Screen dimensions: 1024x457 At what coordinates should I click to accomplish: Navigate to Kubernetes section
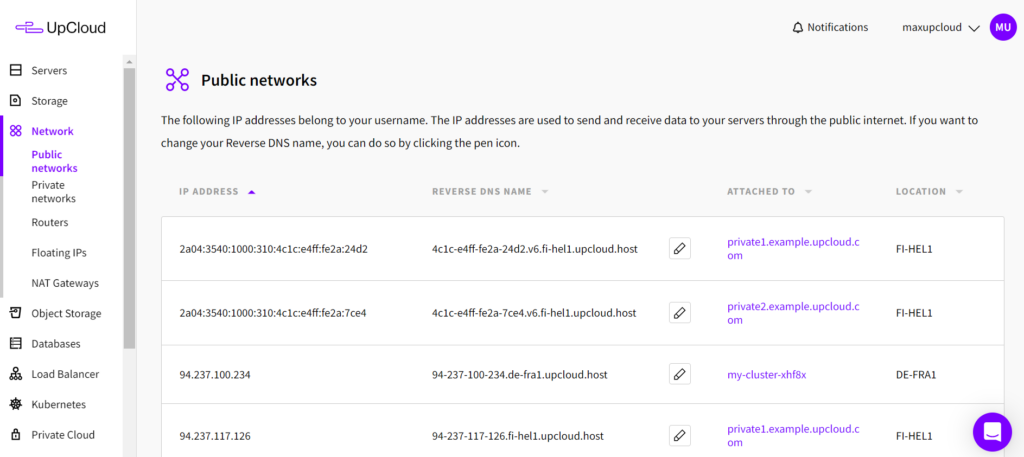[58, 405]
